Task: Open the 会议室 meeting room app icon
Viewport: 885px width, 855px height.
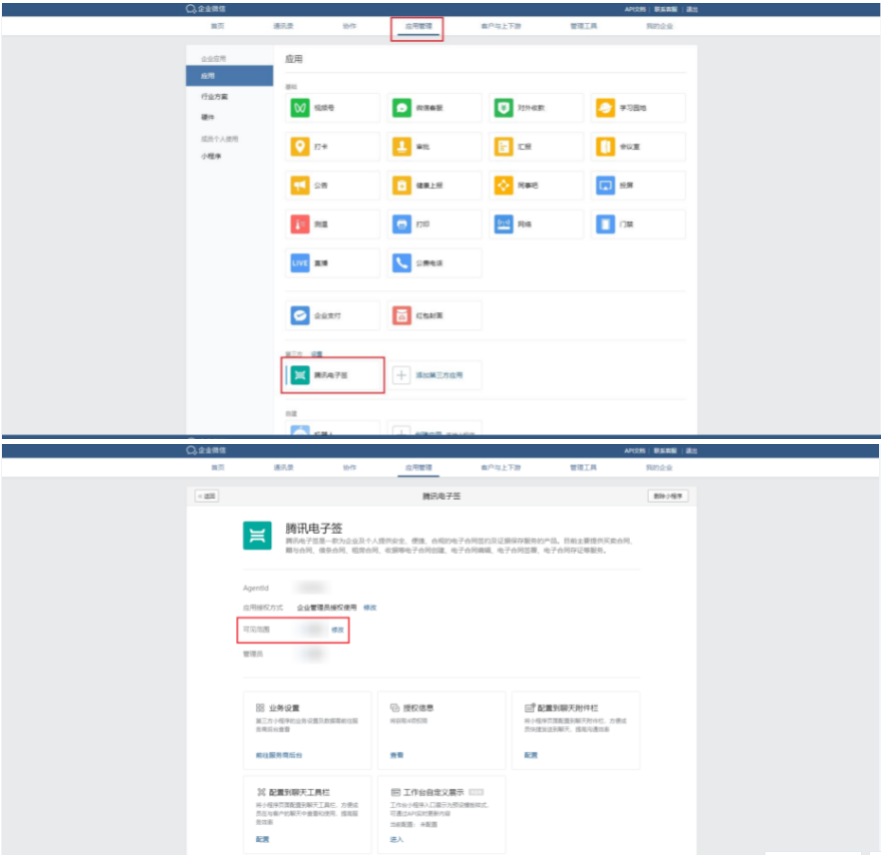Action: (605, 146)
